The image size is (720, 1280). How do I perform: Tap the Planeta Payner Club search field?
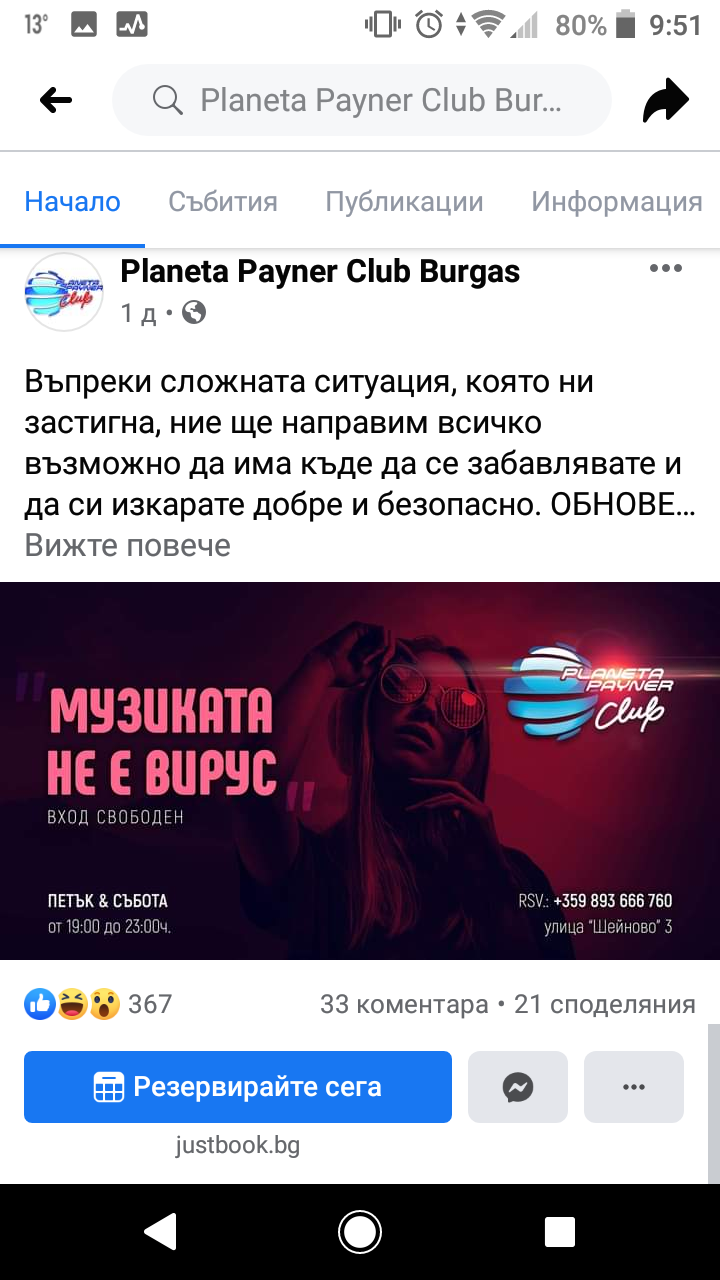(362, 100)
